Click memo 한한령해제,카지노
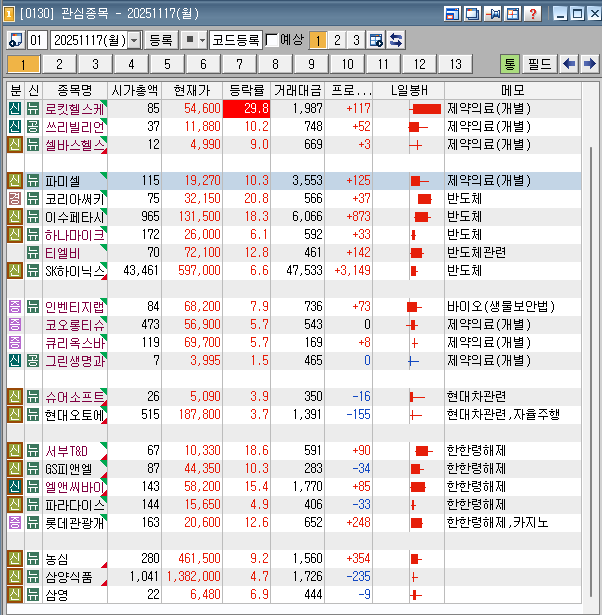This screenshot has width=602, height=615. coord(497,523)
